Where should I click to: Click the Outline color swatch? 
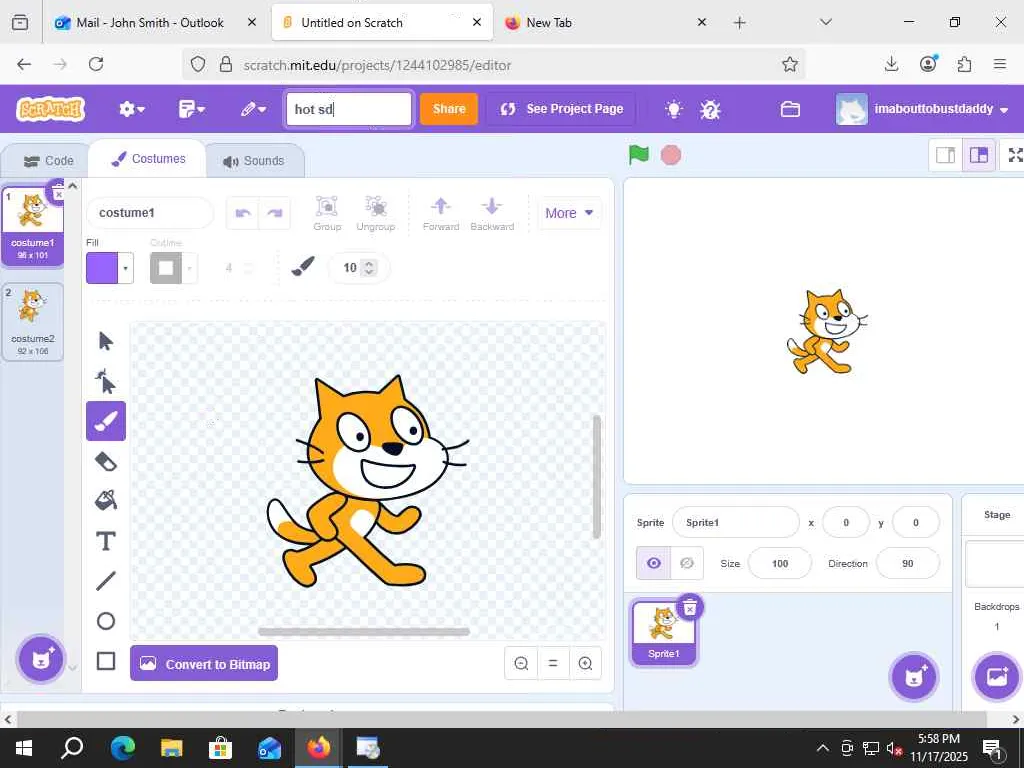tap(166, 268)
